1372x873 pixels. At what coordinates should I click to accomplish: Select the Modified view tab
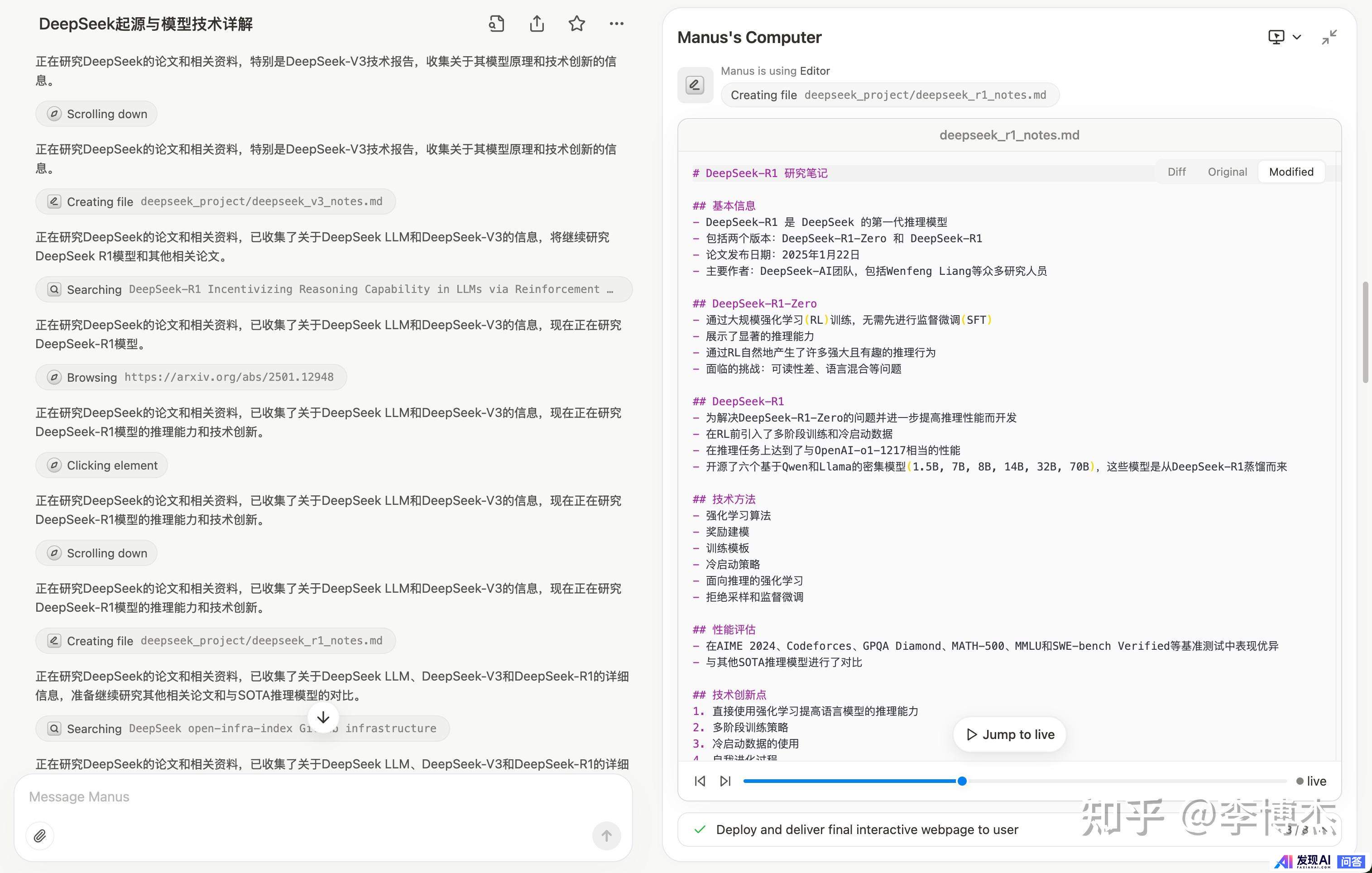point(1291,172)
